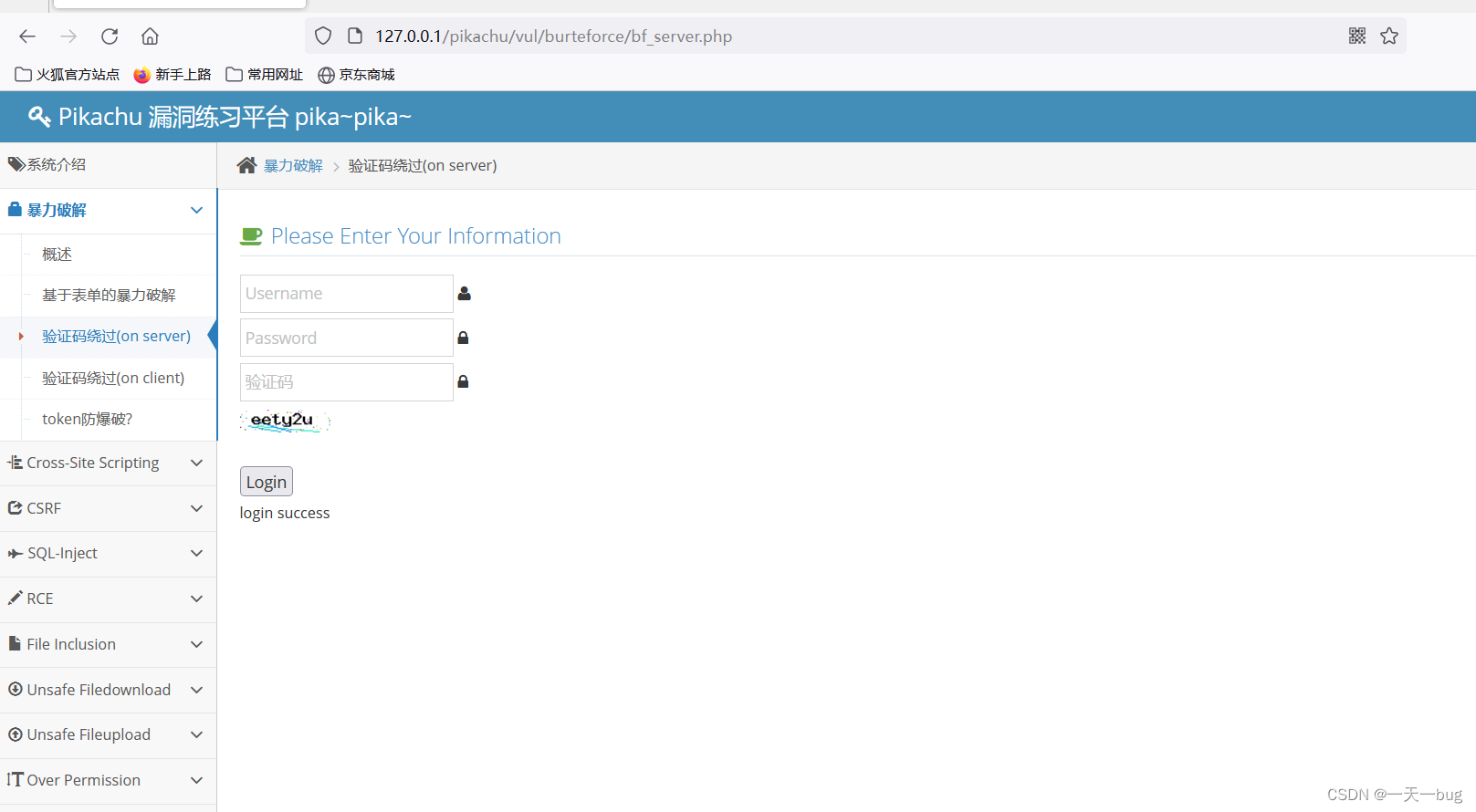Image resolution: width=1476 pixels, height=812 pixels.
Task: Reload the page with the refresh icon
Action: (110, 36)
